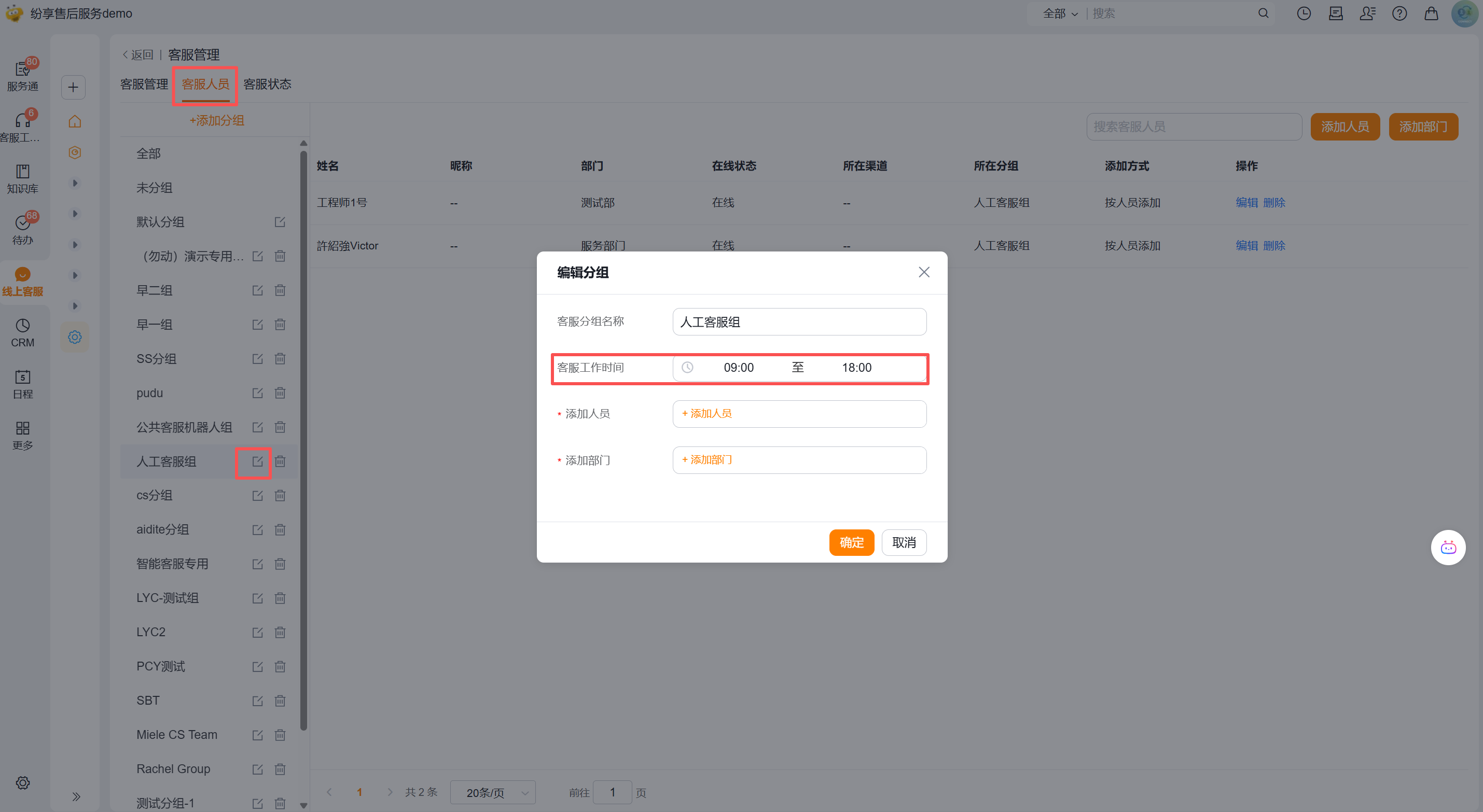Click the plus button in secondary sidebar
Viewport: 1483px width, 812px height.
pyautogui.click(x=73, y=88)
